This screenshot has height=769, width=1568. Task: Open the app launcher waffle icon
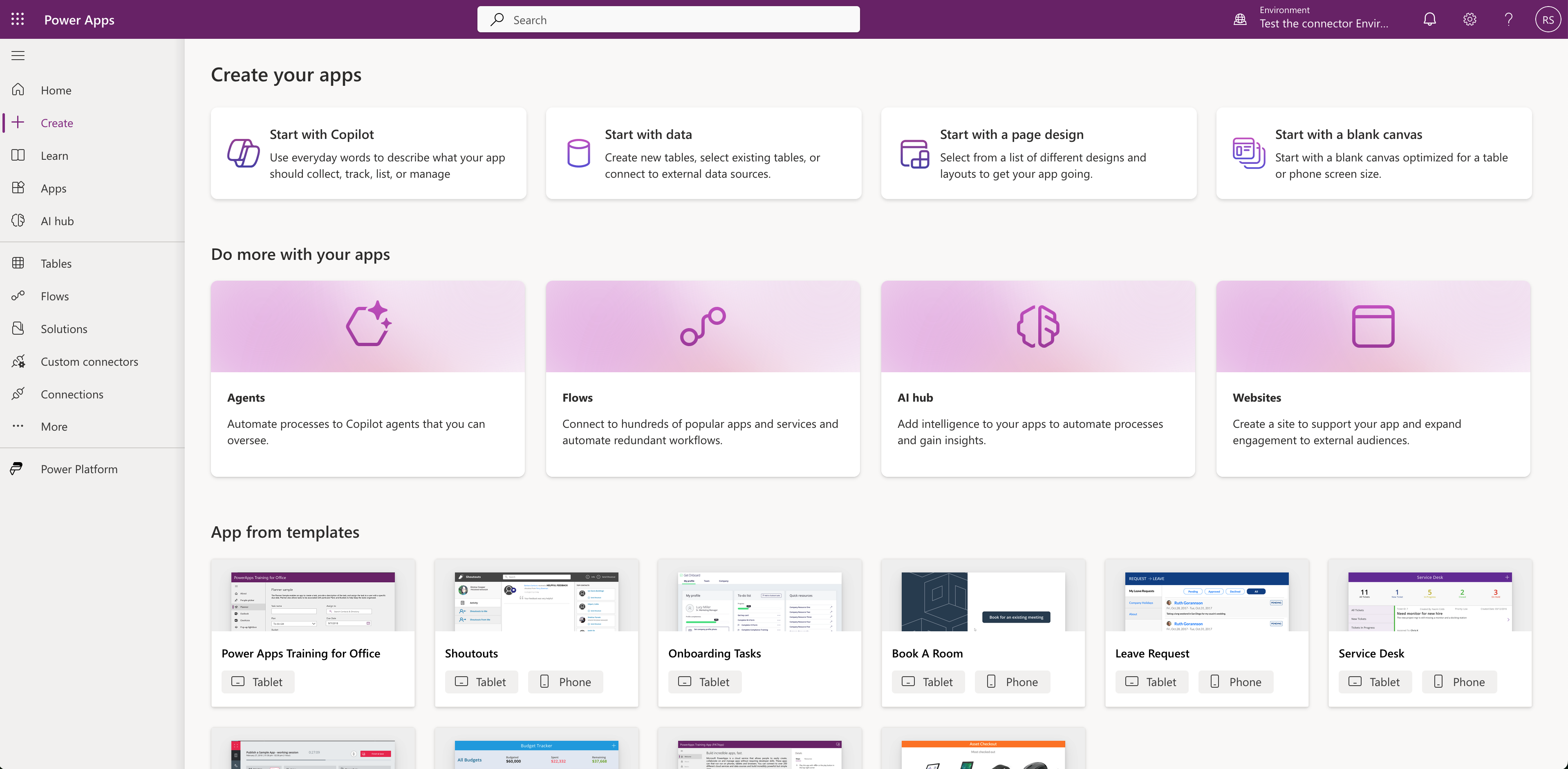click(18, 20)
